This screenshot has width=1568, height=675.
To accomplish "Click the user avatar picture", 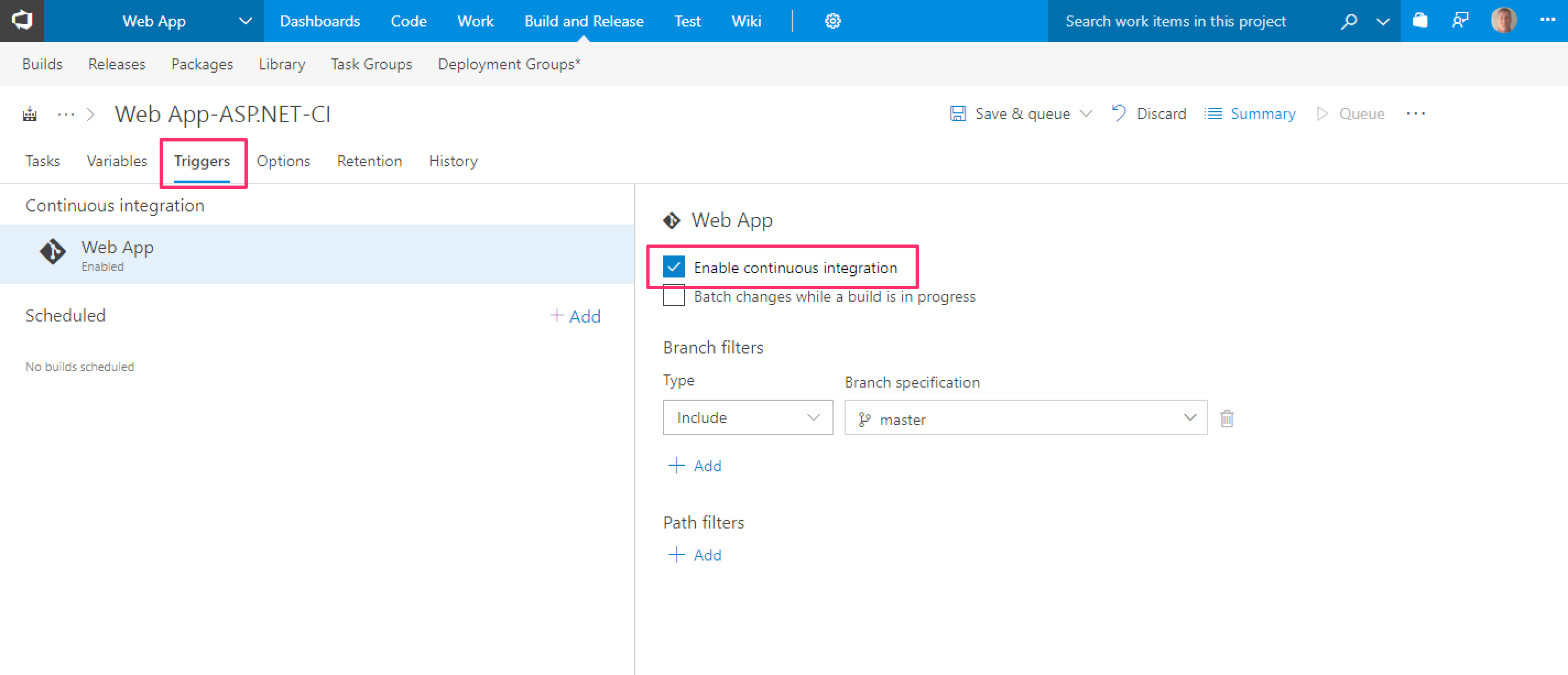I will point(1503,21).
